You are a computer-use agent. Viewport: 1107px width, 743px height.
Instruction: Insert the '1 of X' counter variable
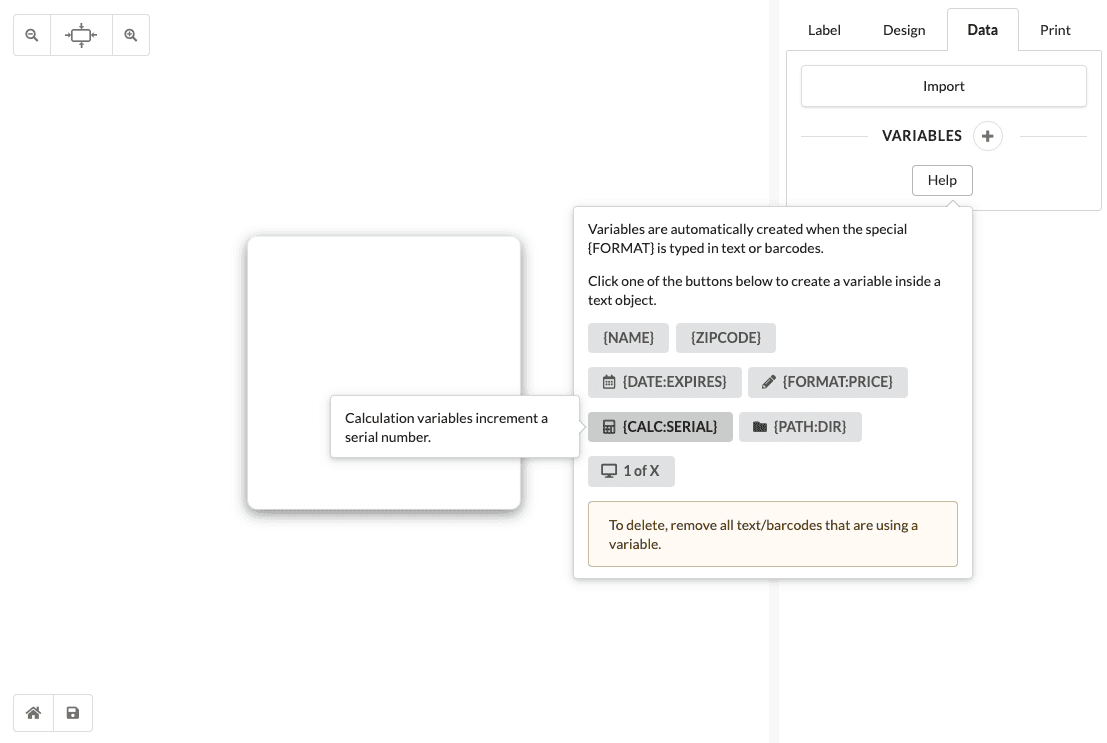631,471
